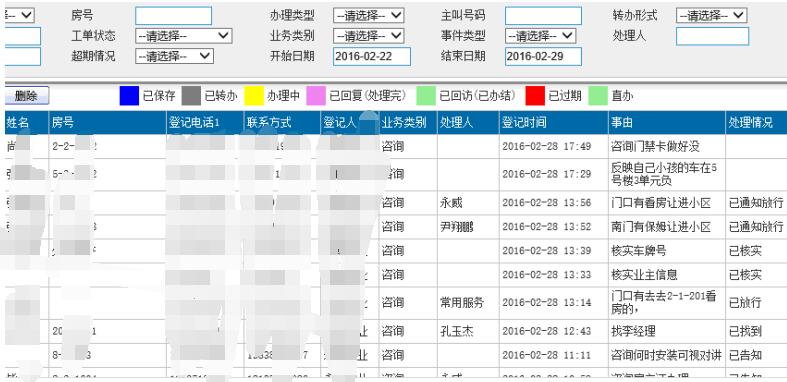
Task: Click the 姓名 column header
Action: 27,122
